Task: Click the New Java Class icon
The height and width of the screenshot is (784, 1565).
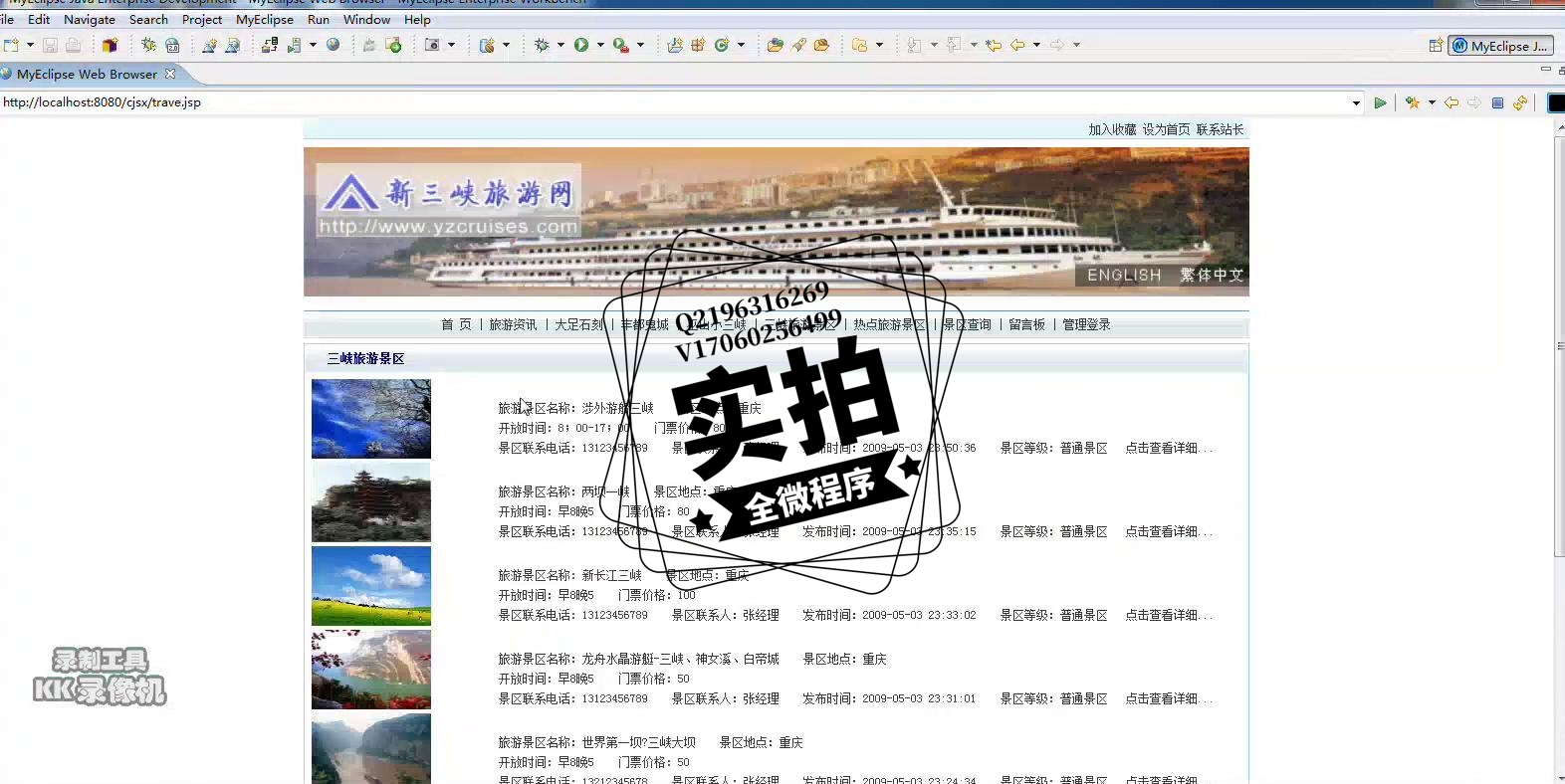Action: point(723,45)
